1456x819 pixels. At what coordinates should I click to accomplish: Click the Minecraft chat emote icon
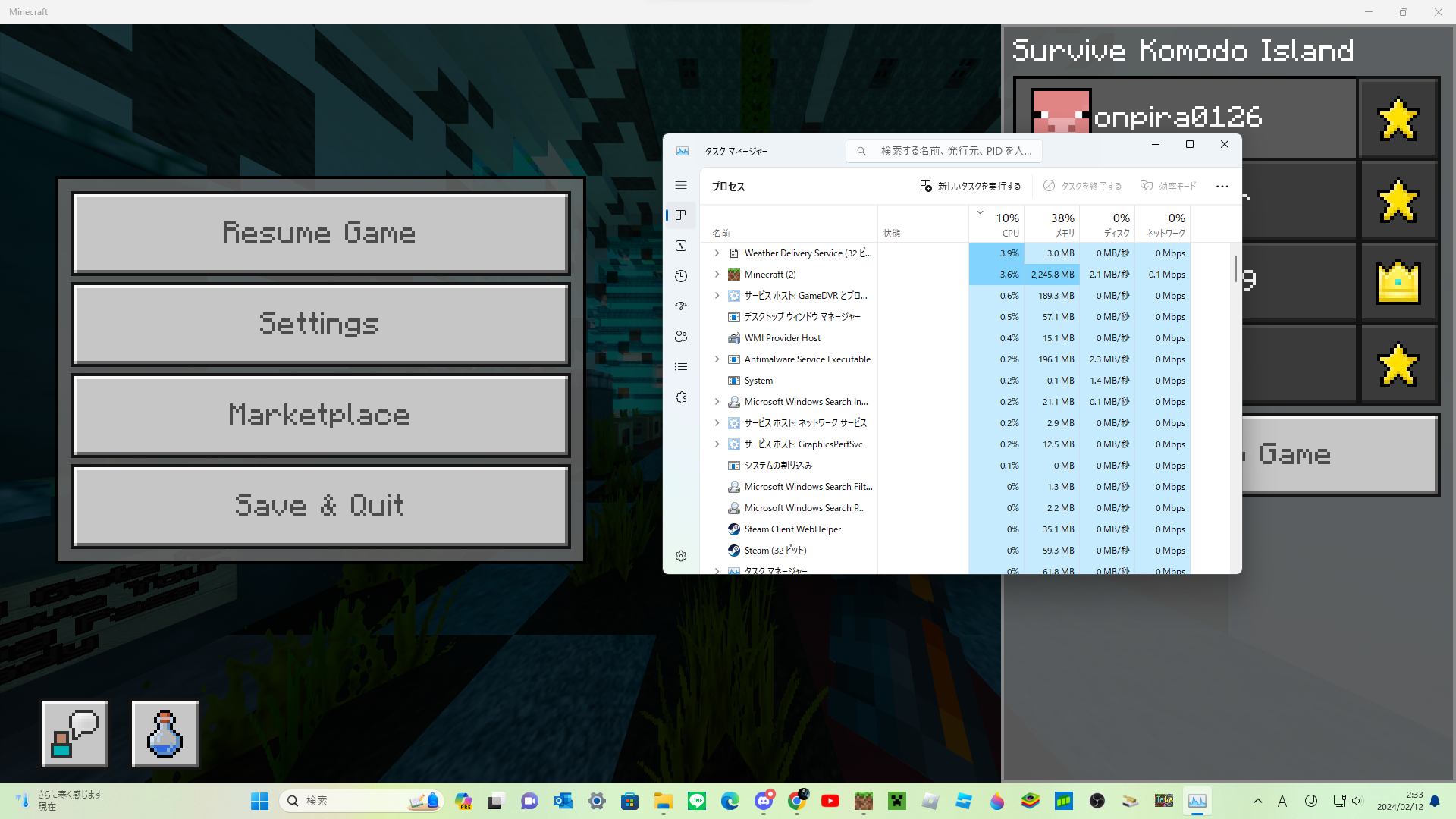pyautogui.click(x=74, y=733)
